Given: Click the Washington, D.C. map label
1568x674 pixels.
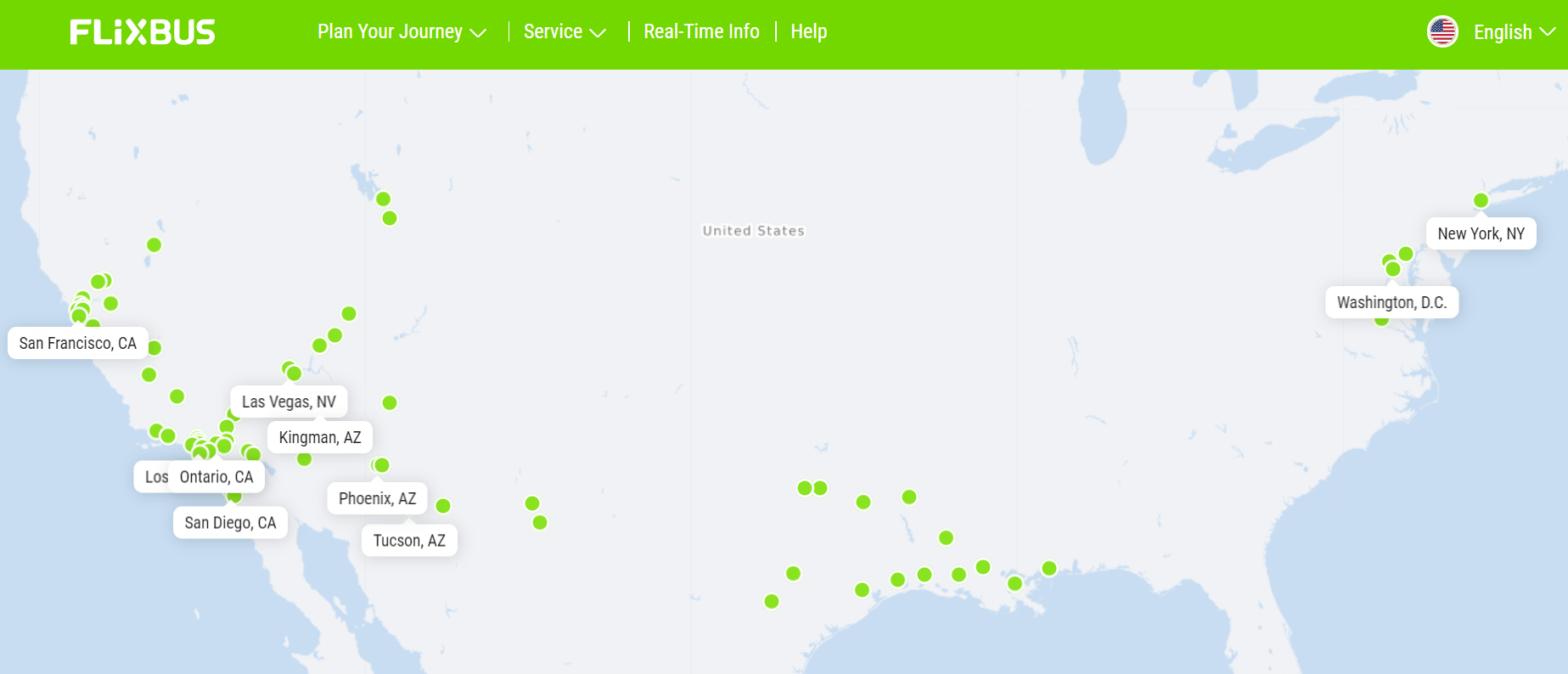Looking at the screenshot, I should (x=1391, y=302).
